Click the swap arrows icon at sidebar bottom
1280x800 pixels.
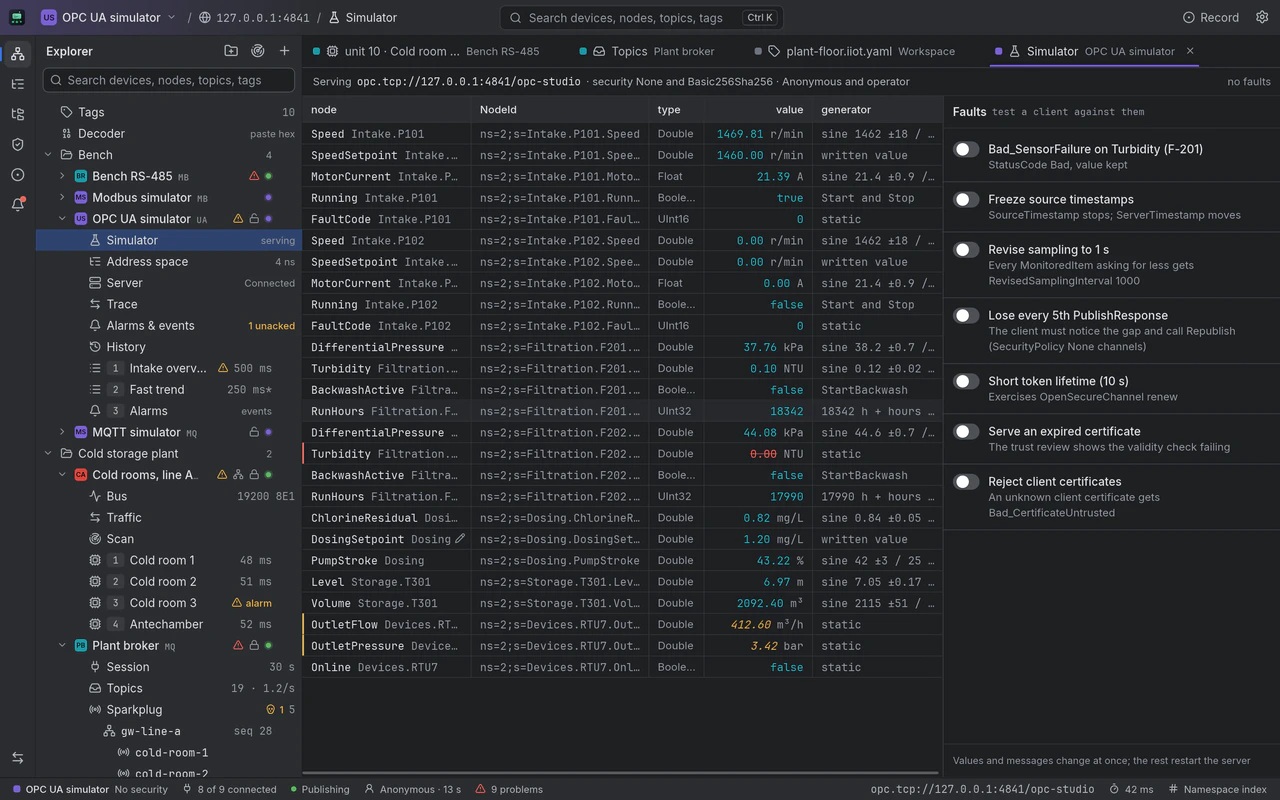click(x=17, y=758)
